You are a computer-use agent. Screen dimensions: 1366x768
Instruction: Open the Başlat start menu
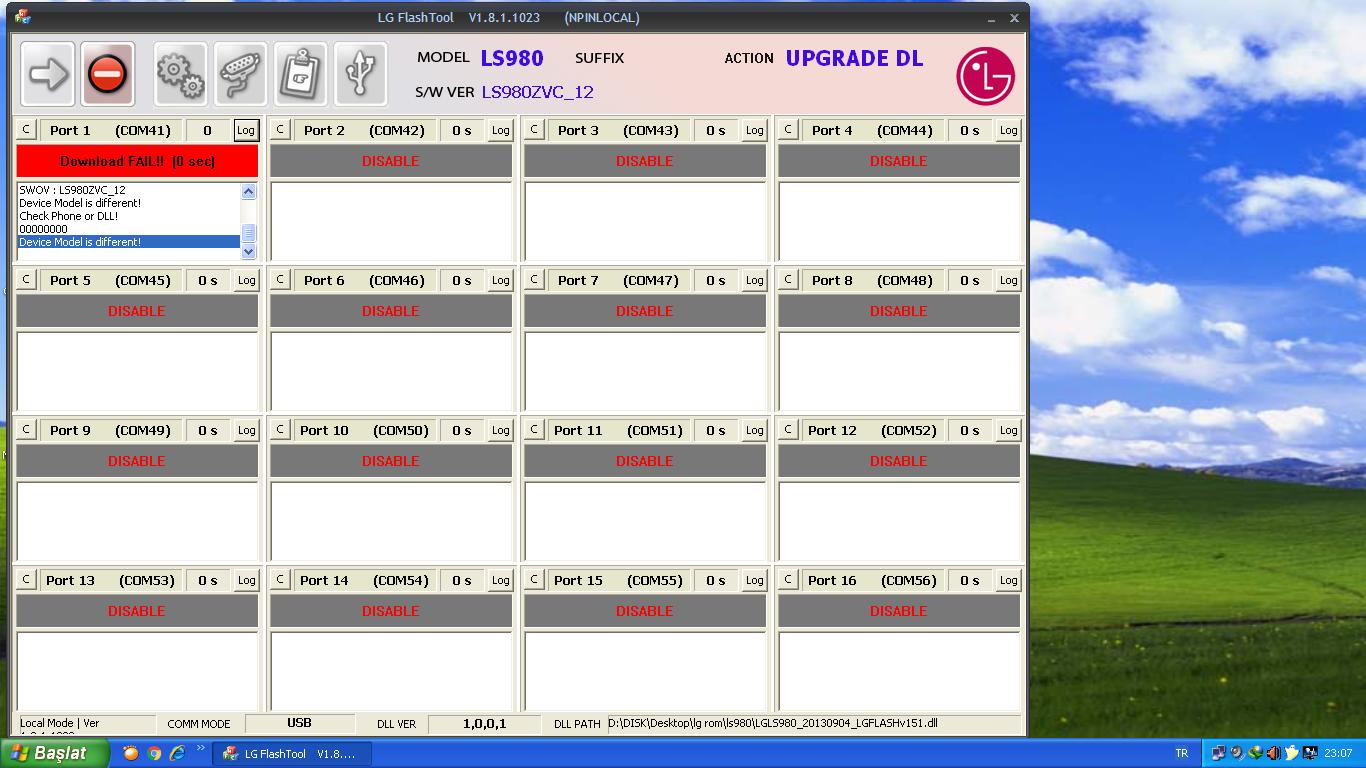55,753
